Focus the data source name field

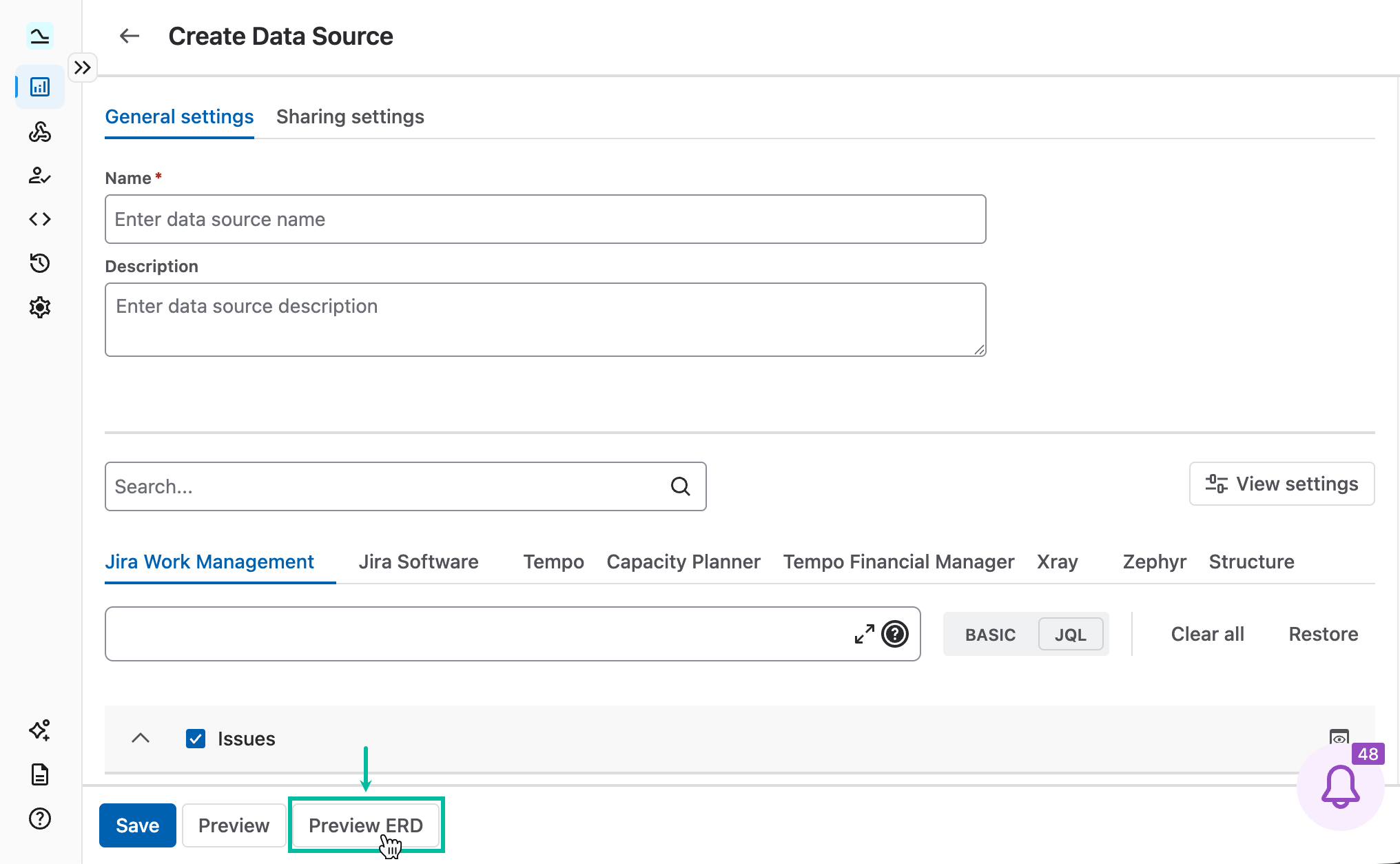coord(546,219)
